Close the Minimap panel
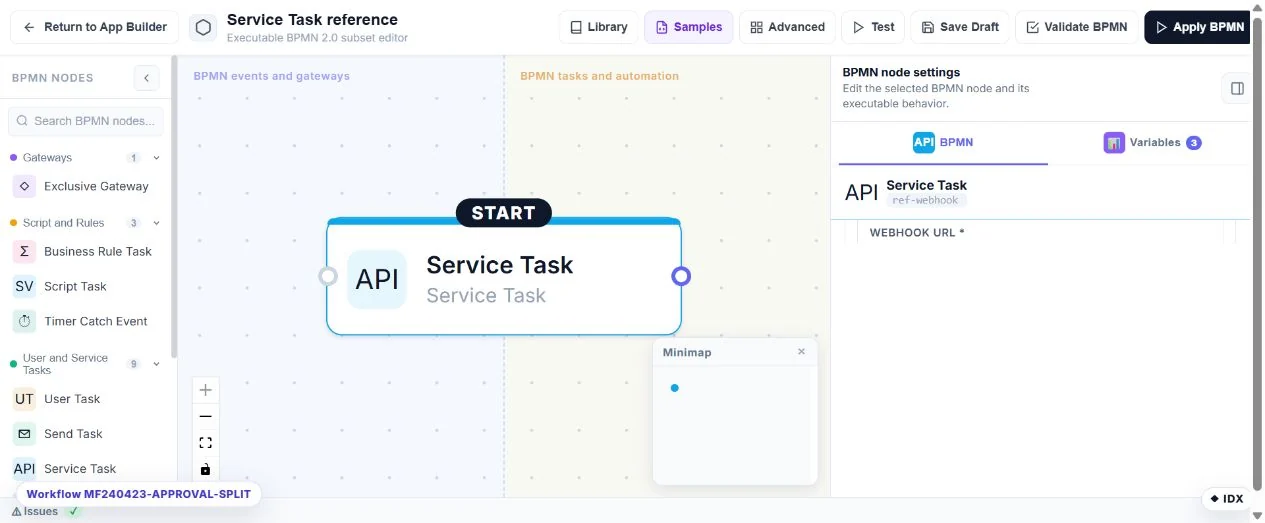This screenshot has width=1265, height=523. click(x=801, y=352)
